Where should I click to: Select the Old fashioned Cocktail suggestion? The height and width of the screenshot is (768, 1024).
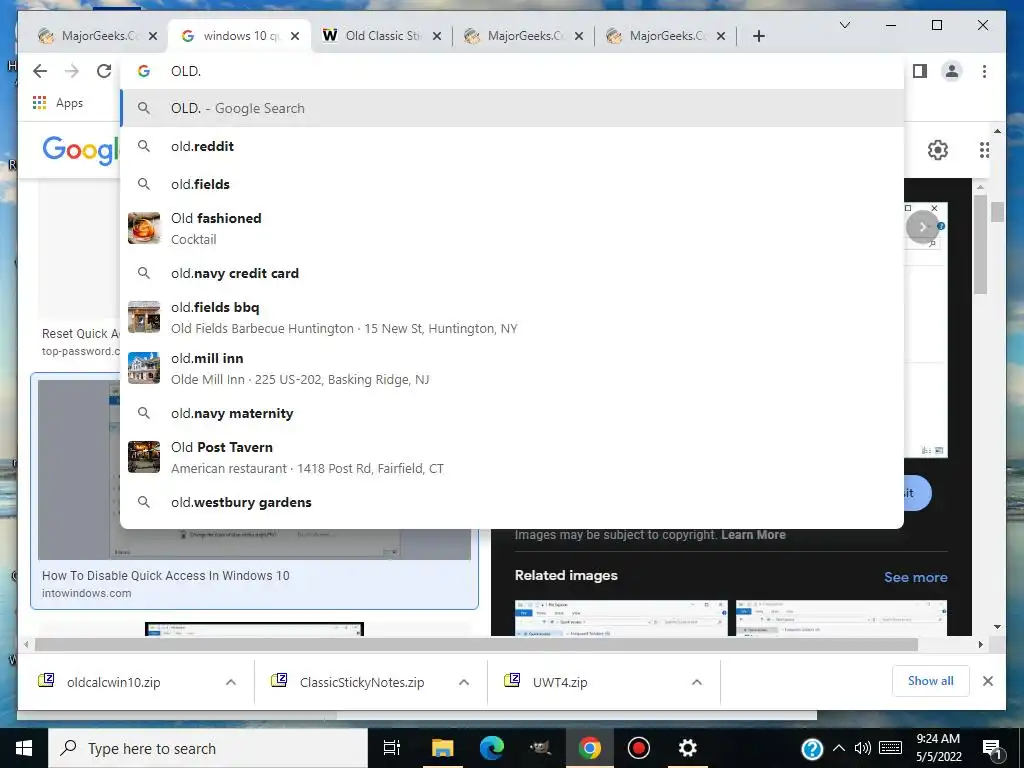512,229
